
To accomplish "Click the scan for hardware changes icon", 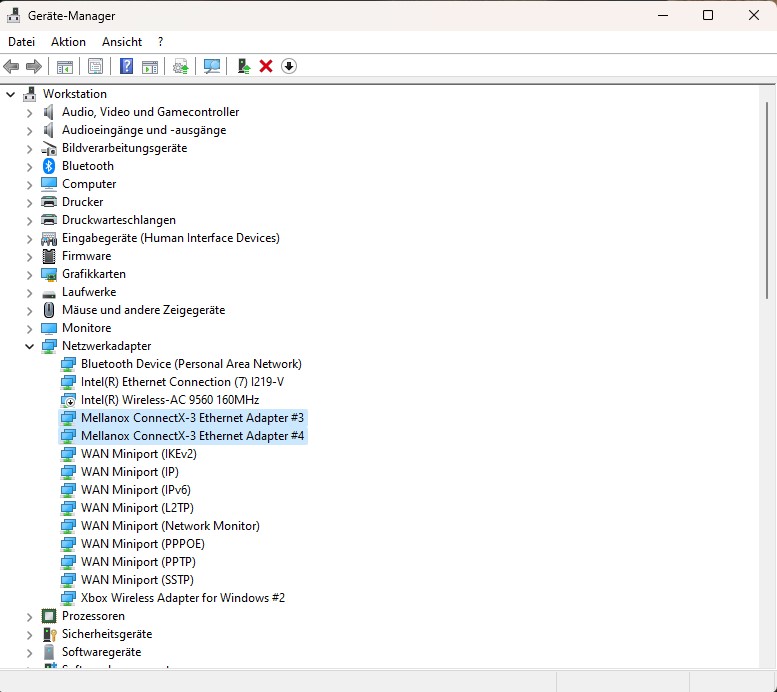I will tap(212, 66).
